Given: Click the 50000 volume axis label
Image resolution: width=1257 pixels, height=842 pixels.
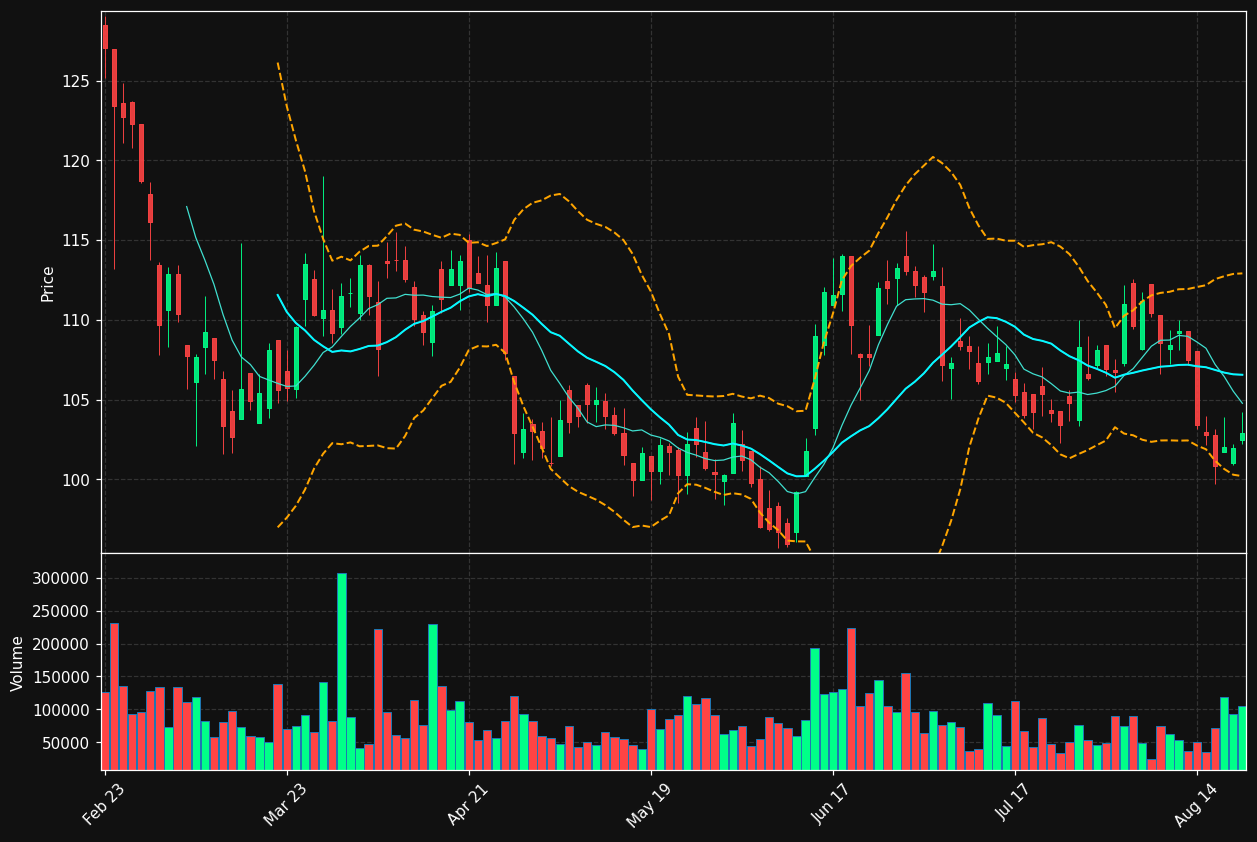Looking at the screenshot, I should click(x=67, y=743).
